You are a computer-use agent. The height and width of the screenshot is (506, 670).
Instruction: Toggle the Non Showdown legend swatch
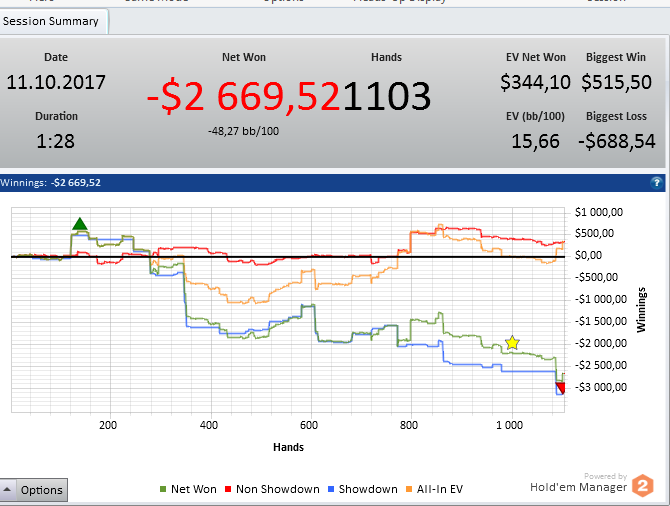pyautogui.click(x=228, y=489)
